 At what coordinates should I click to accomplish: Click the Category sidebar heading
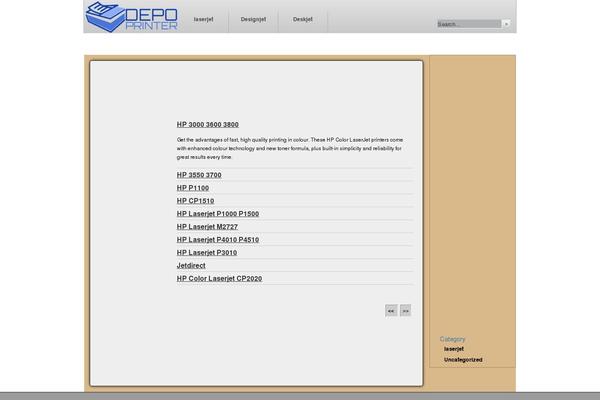coord(452,339)
